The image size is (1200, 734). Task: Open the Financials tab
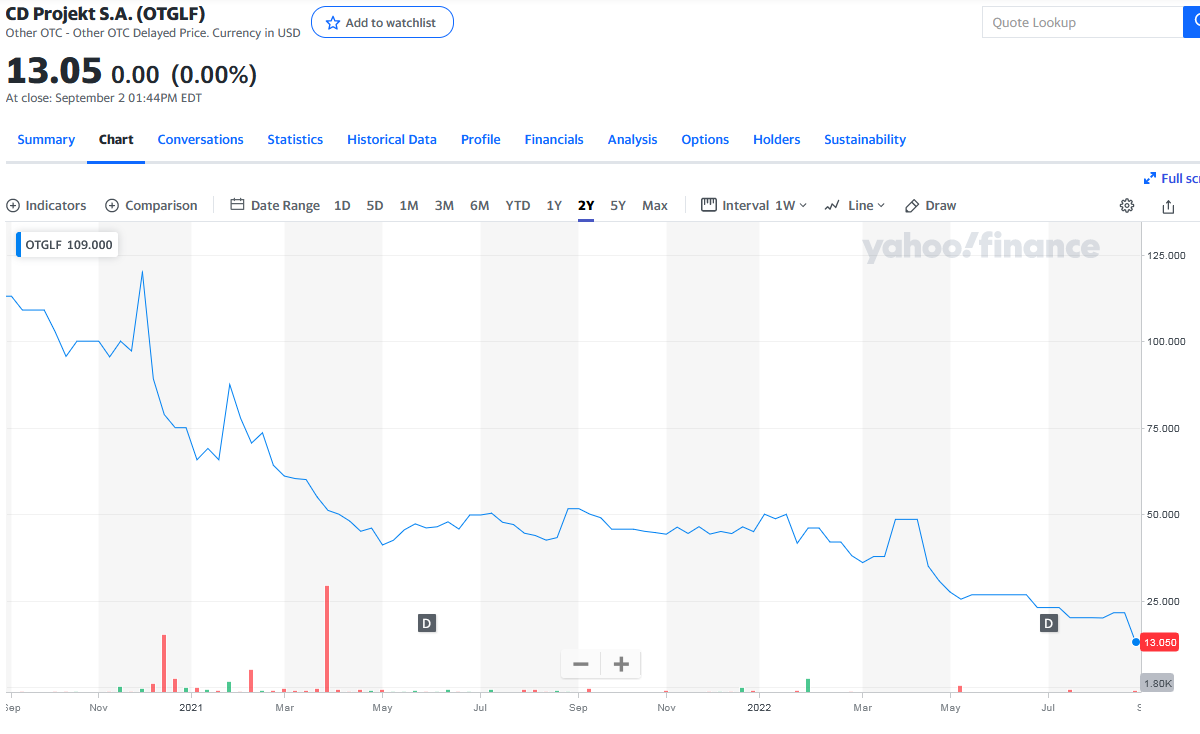tap(554, 140)
